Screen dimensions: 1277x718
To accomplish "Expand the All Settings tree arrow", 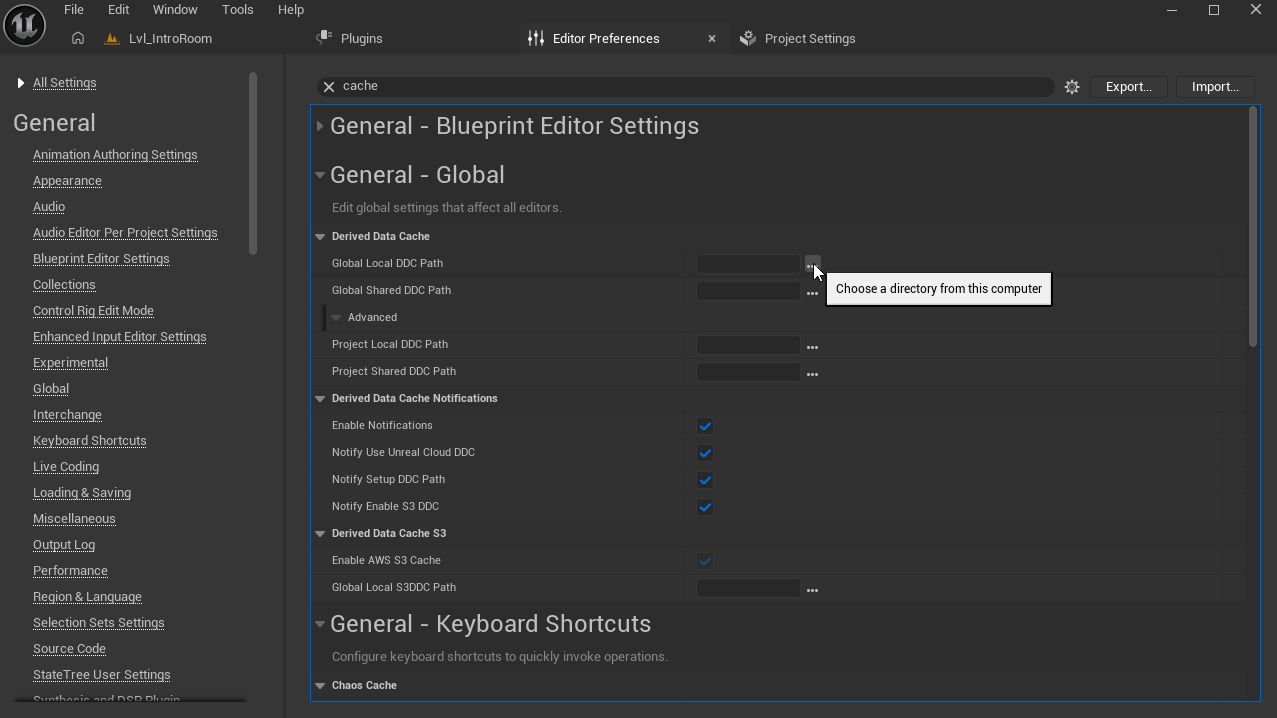I will [x=20, y=83].
